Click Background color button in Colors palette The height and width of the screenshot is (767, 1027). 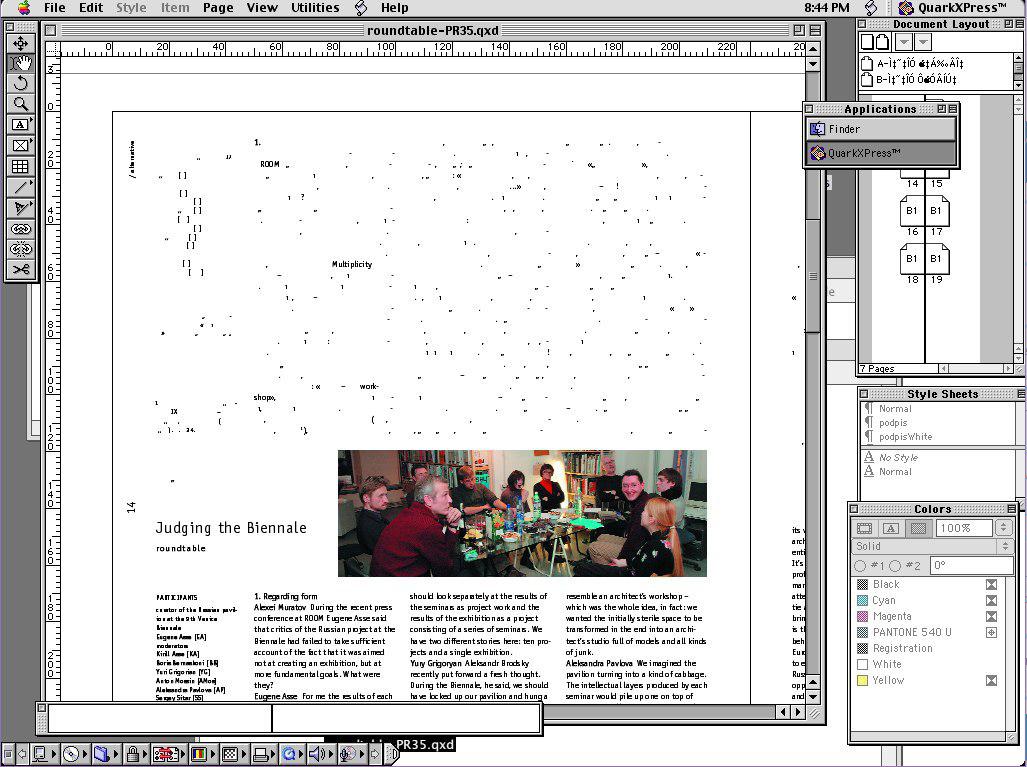tap(918, 528)
